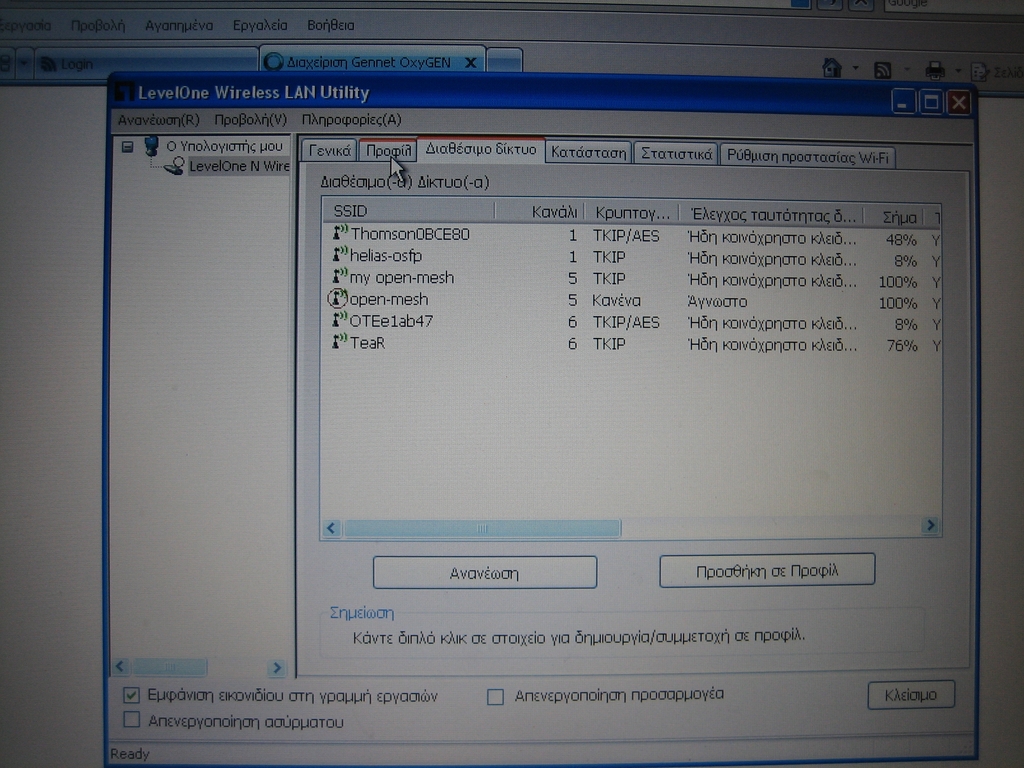Click the network list scroll-left arrow
The height and width of the screenshot is (768, 1024).
pyautogui.click(x=331, y=528)
